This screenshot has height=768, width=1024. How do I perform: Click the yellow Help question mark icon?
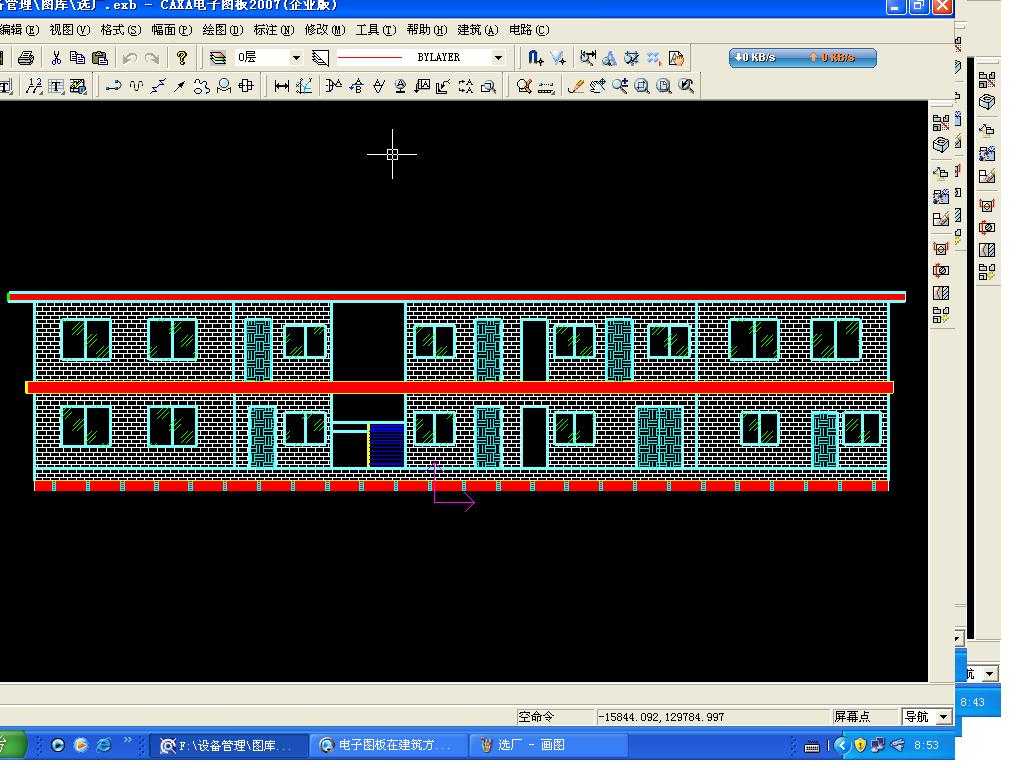click(182, 58)
